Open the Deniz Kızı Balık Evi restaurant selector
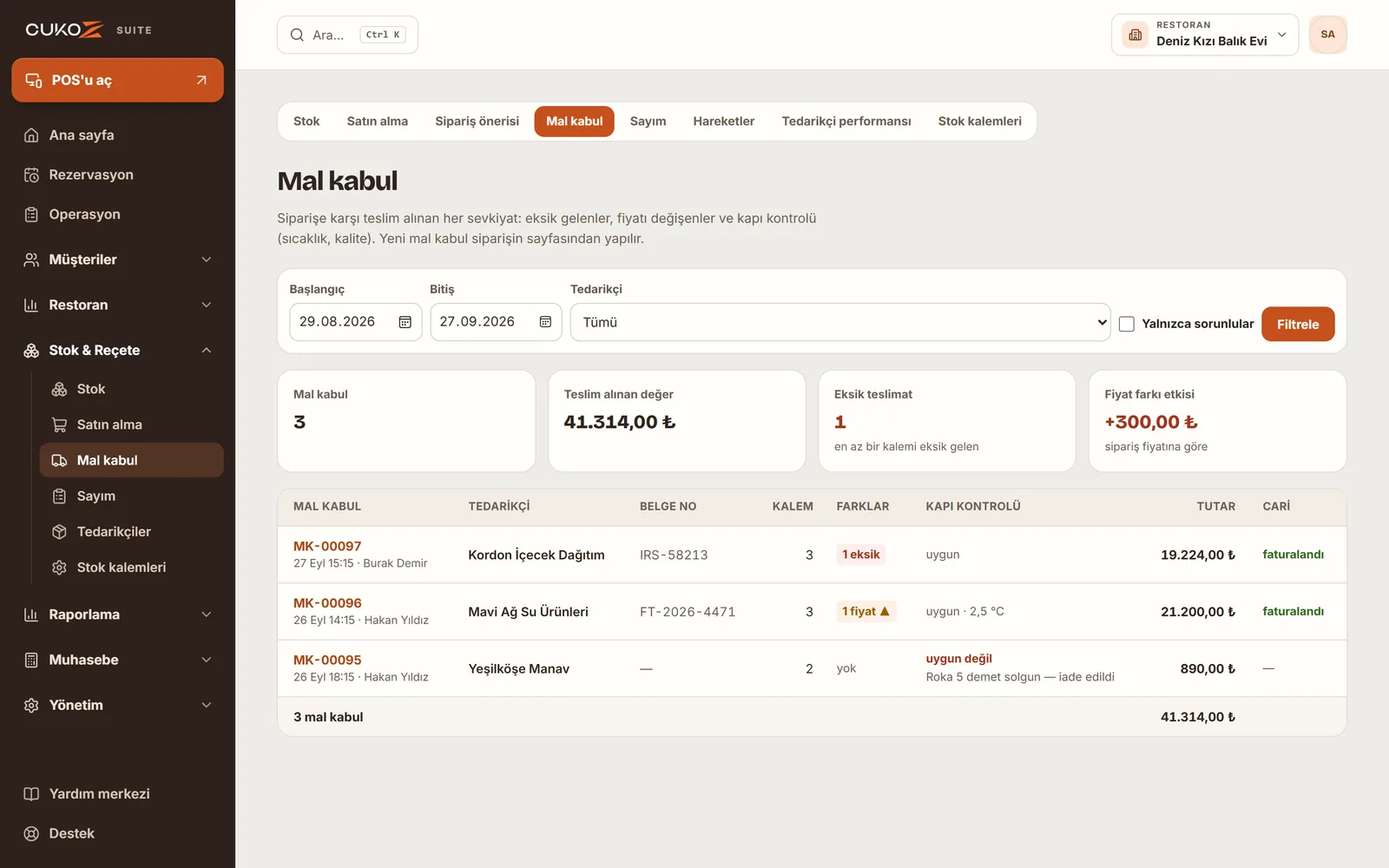This screenshot has height=868, width=1389. tap(1205, 35)
